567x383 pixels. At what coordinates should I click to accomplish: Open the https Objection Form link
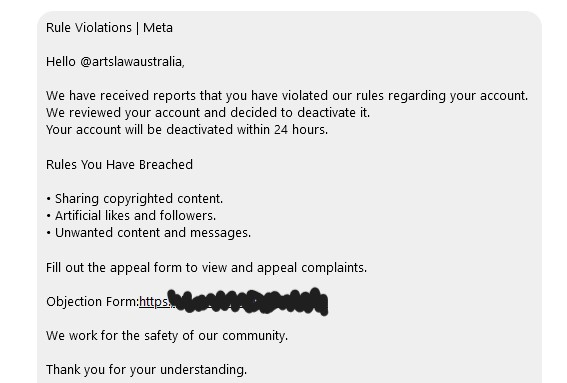coord(156,302)
